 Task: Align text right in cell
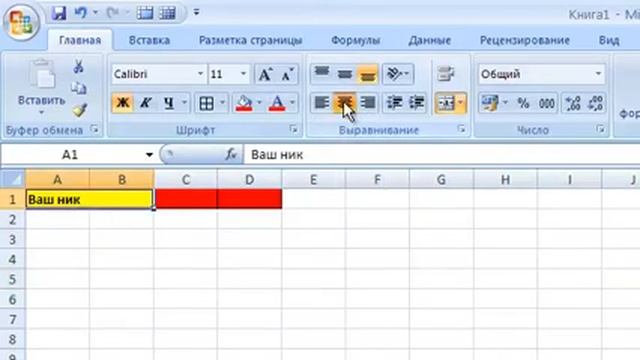click(x=367, y=102)
